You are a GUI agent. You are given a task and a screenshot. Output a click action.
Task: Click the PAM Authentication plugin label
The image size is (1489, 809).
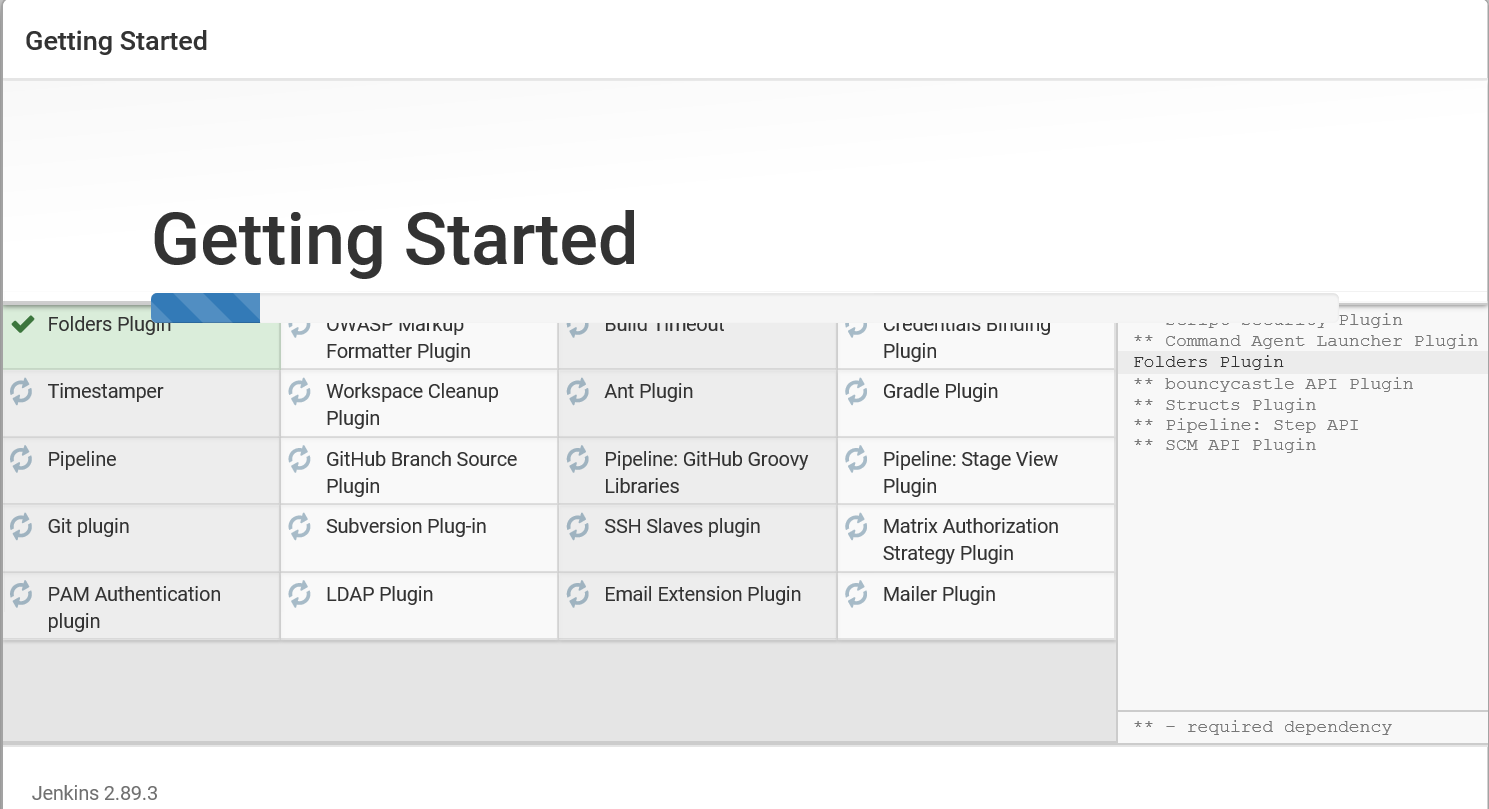coord(134,608)
